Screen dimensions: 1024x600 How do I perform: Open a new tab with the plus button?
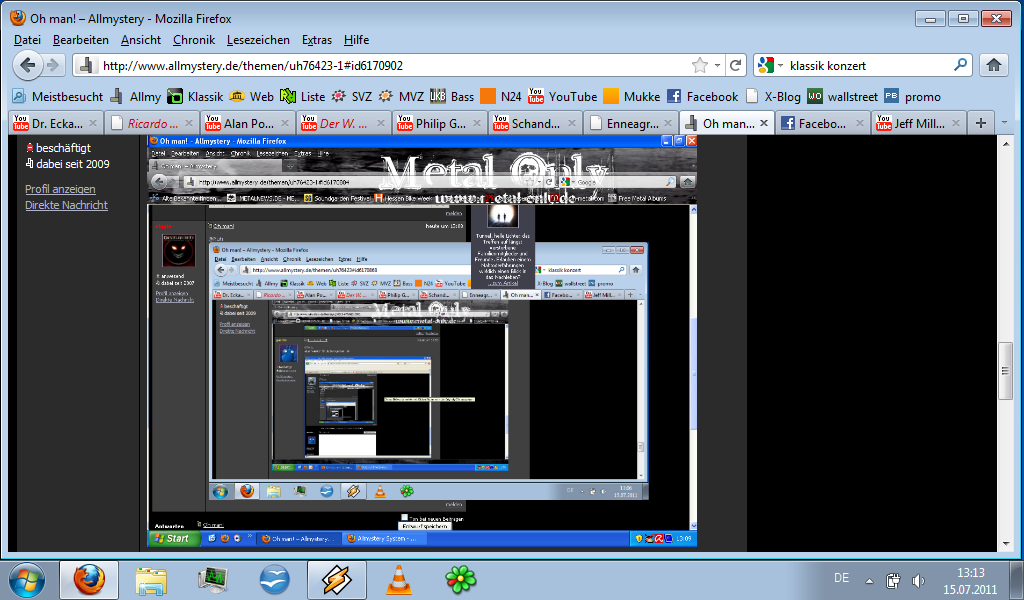(980, 123)
